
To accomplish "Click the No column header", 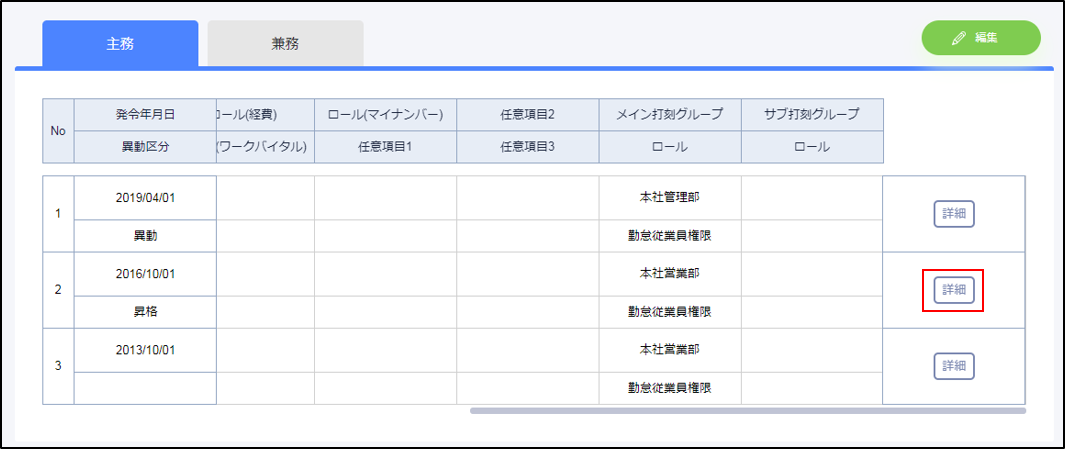I will tap(58, 131).
